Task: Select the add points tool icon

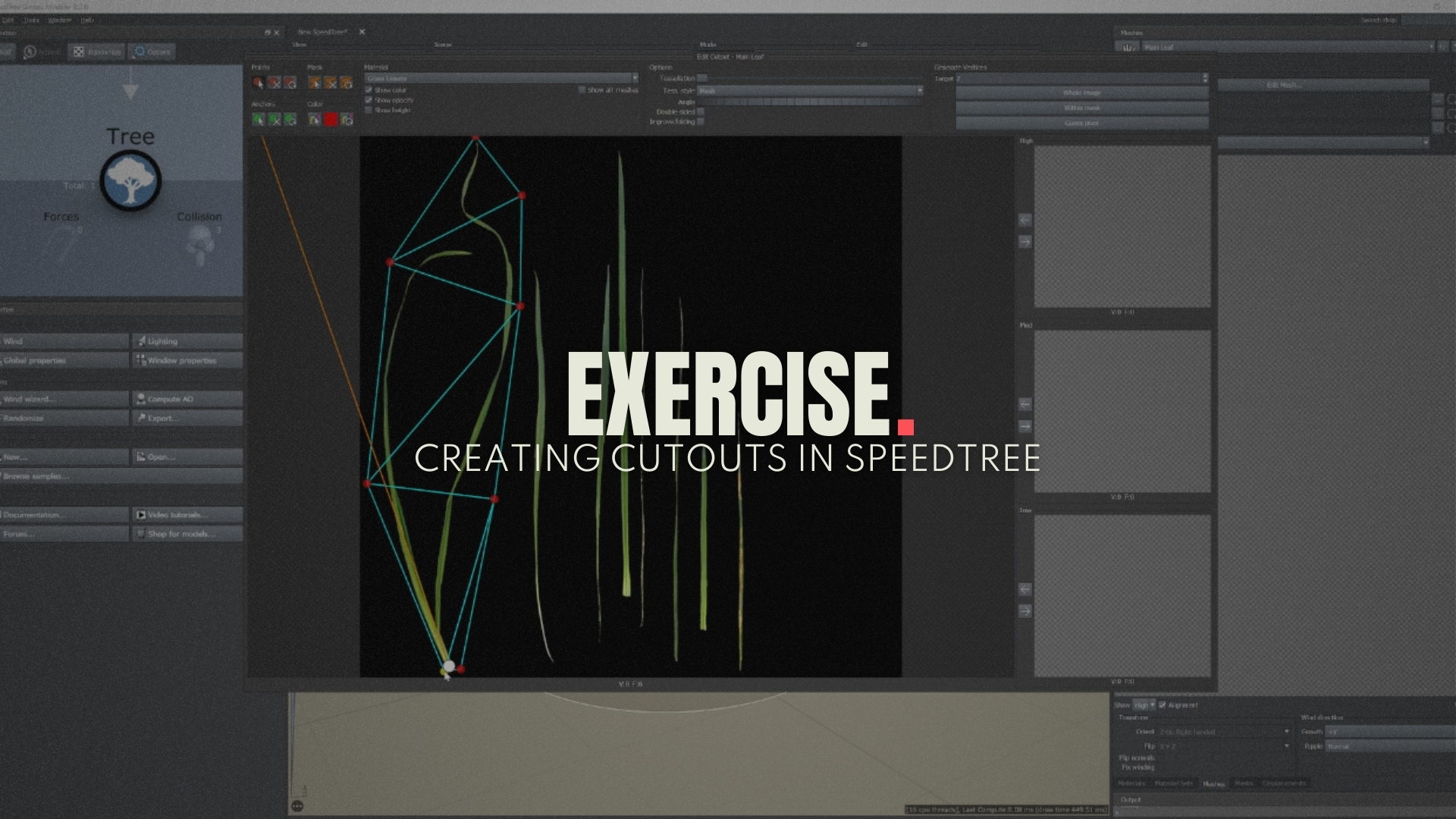Action: (x=259, y=83)
